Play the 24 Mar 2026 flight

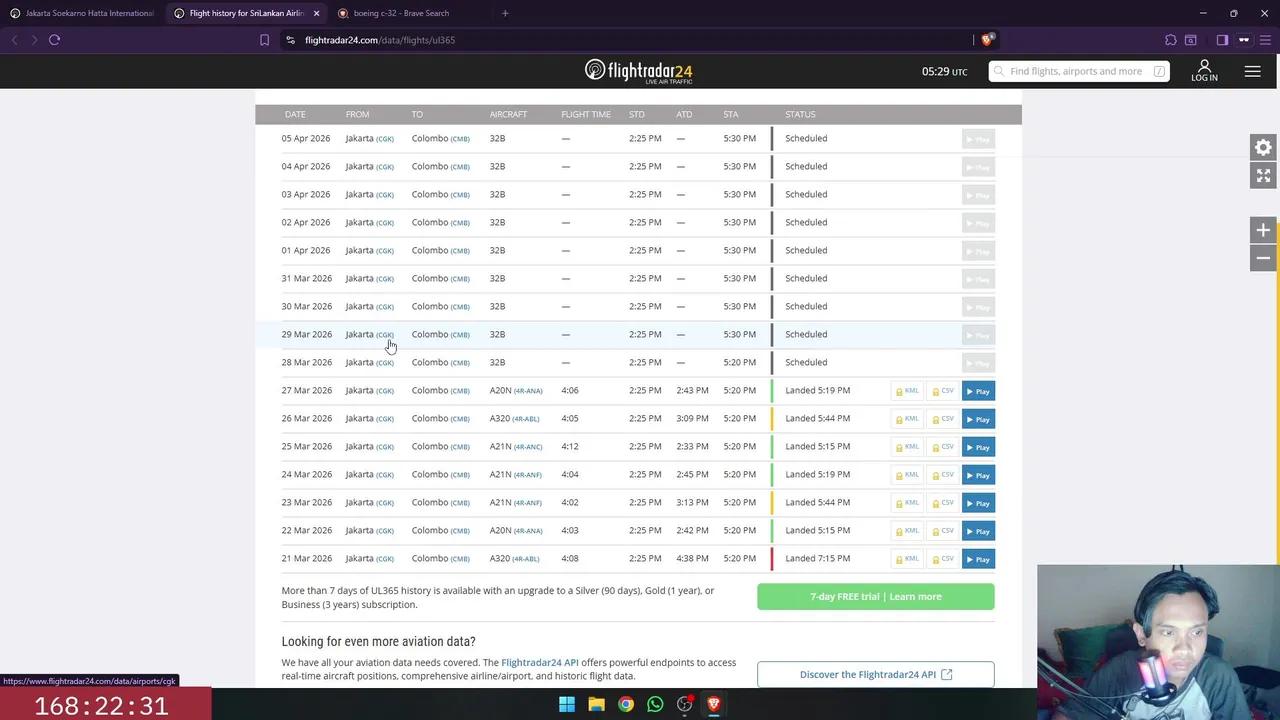[978, 475]
